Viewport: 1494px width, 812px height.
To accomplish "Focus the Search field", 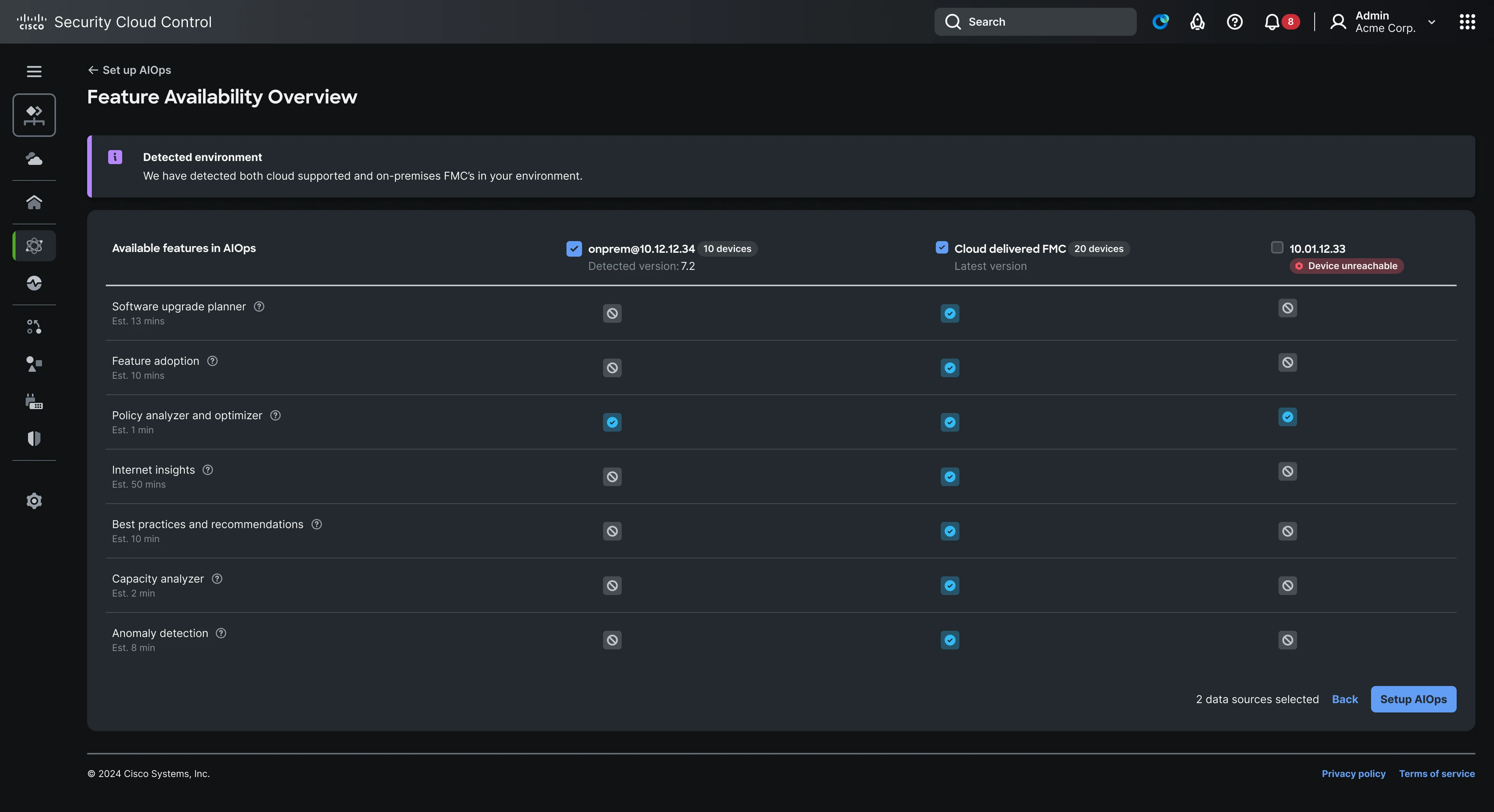I will 1035,22.
